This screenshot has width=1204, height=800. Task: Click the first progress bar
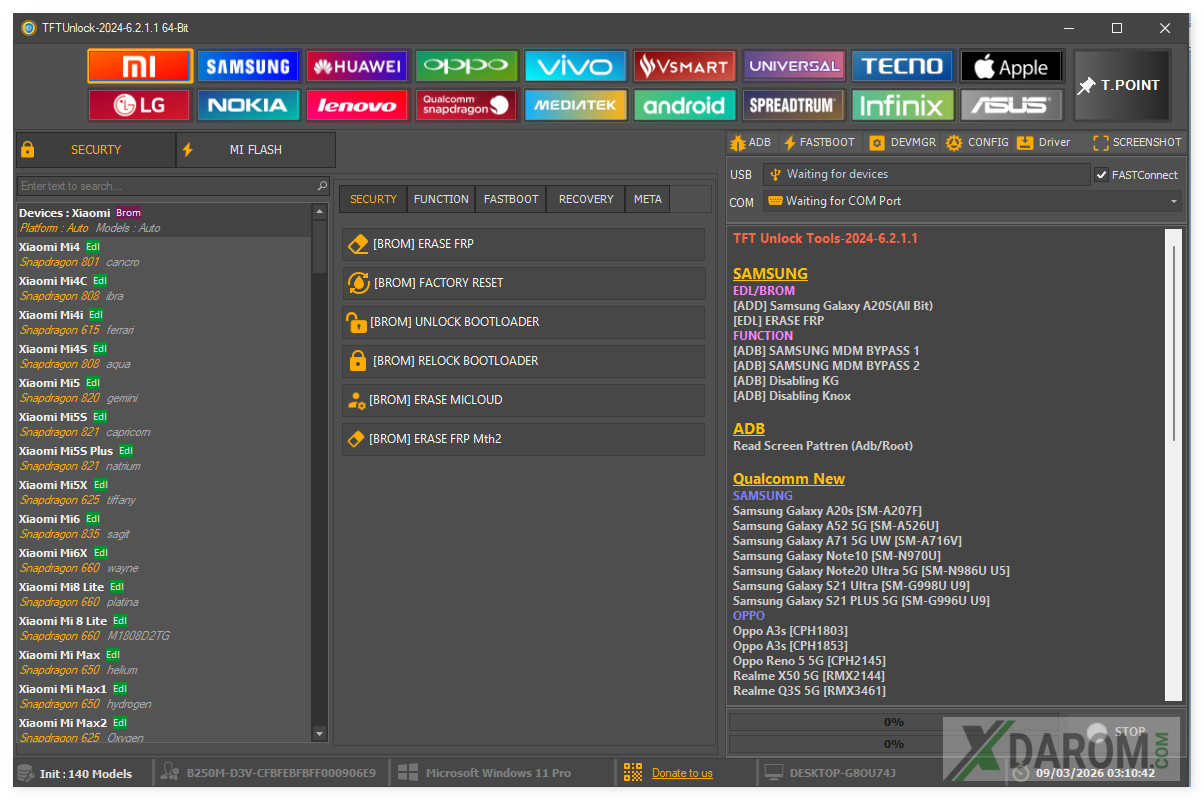tap(892, 722)
